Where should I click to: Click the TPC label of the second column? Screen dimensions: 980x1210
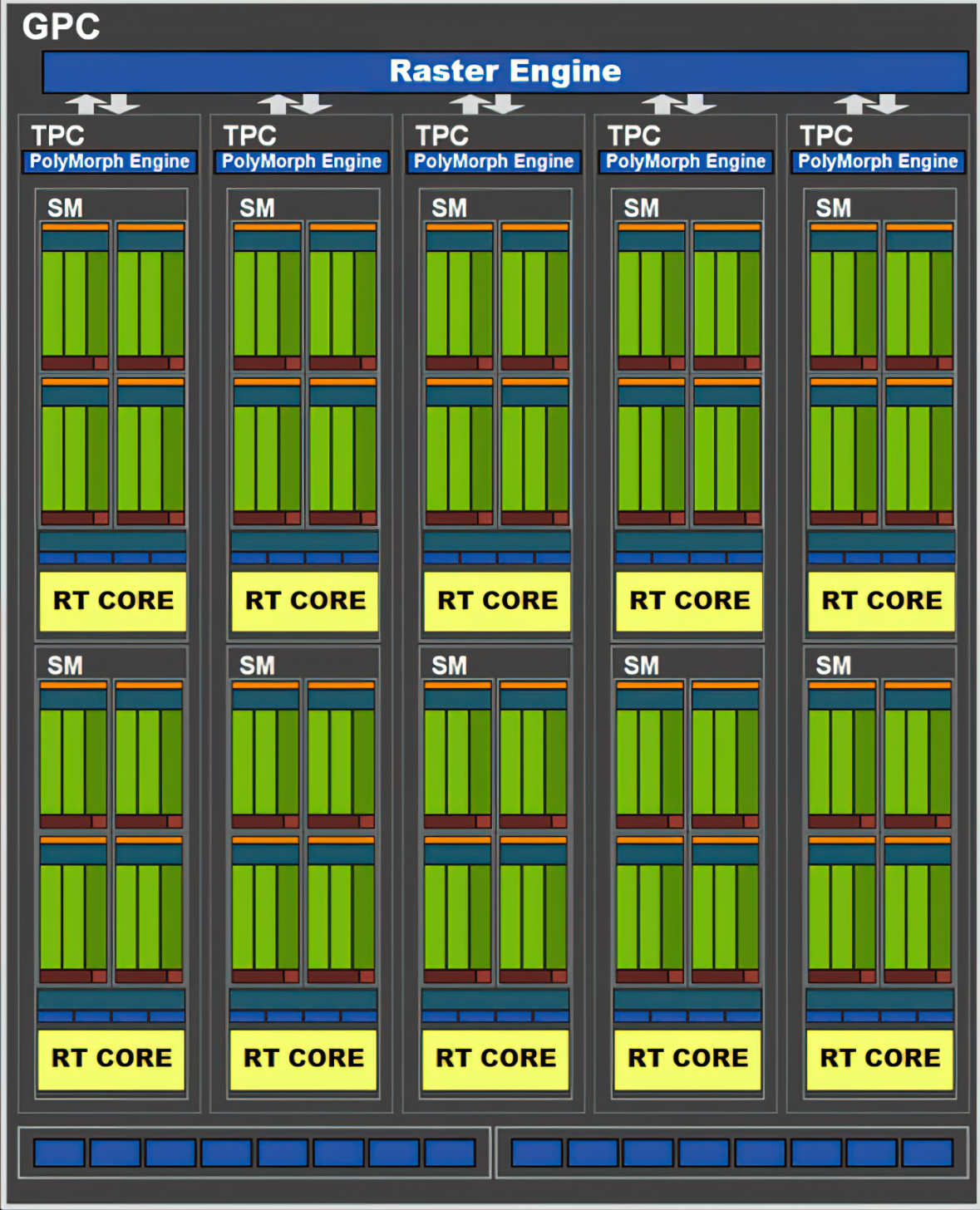pyautogui.click(x=249, y=135)
